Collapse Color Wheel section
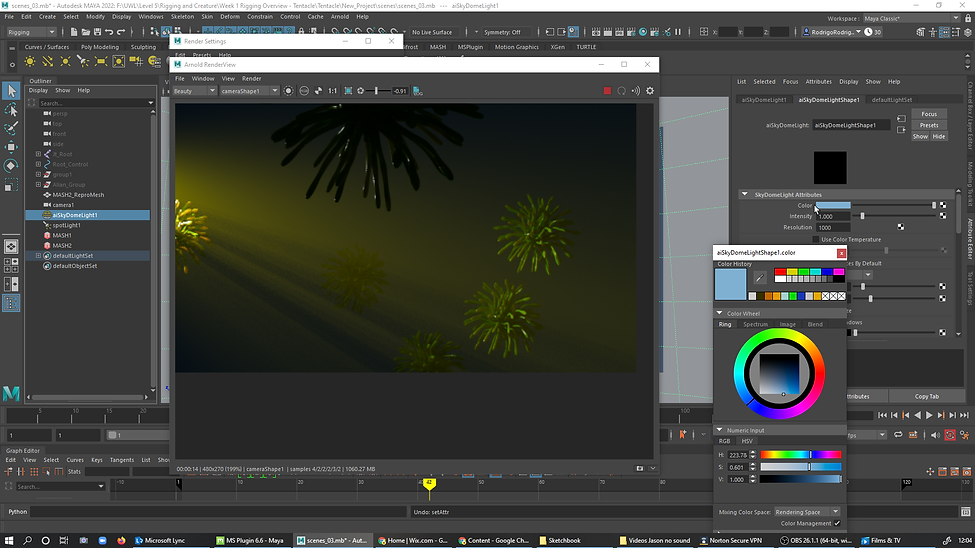The image size is (975, 548). point(719,313)
